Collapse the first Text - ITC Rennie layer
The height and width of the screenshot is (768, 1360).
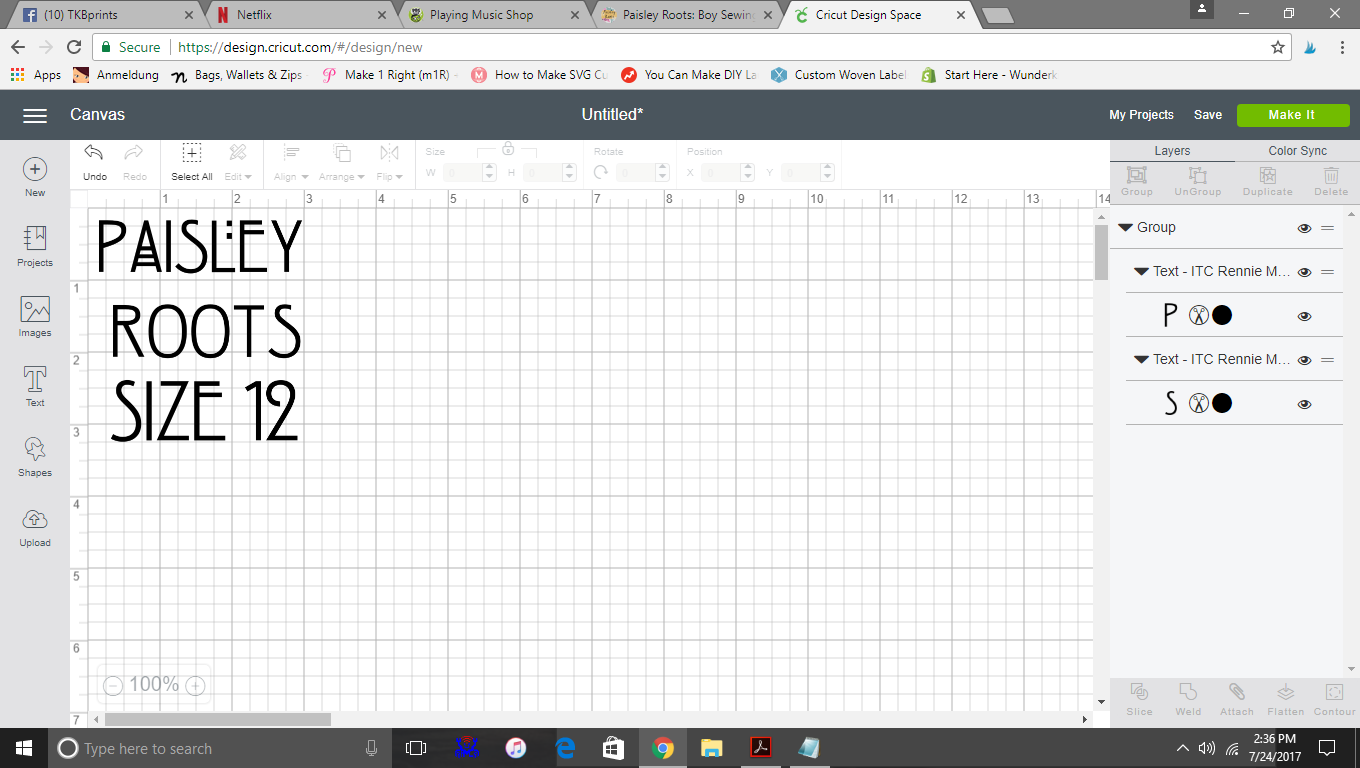[1141, 272]
